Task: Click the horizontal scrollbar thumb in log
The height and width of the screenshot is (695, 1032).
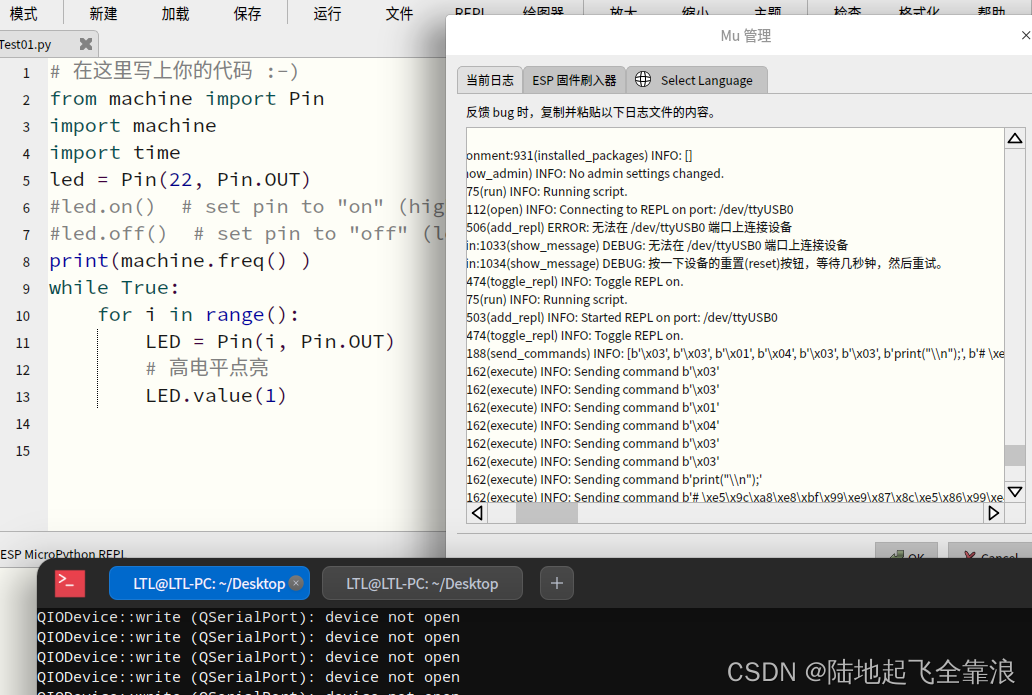Action: pyautogui.click(x=546, y=513)
